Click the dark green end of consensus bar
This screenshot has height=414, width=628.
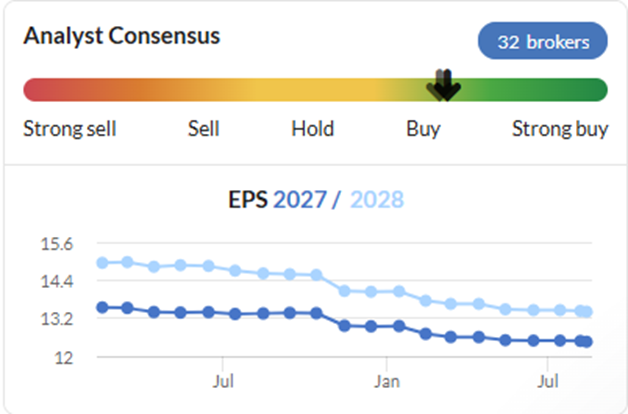pyautogui.click(x=595, y=90)
